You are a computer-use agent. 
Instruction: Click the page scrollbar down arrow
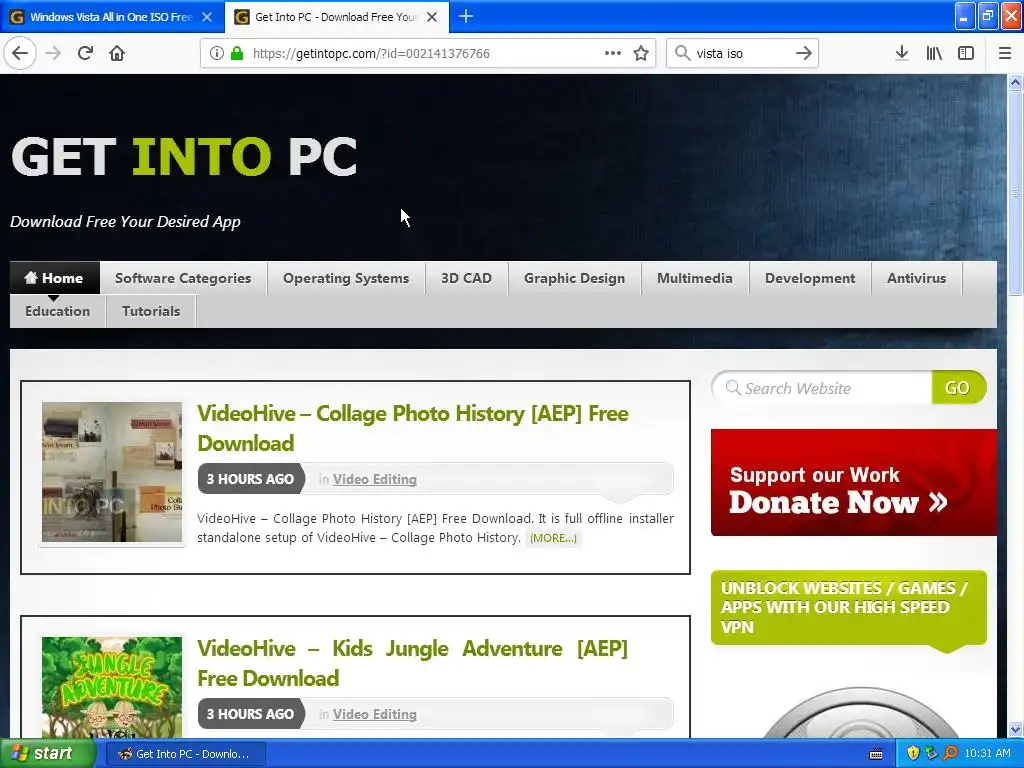tap(1016, 729)
